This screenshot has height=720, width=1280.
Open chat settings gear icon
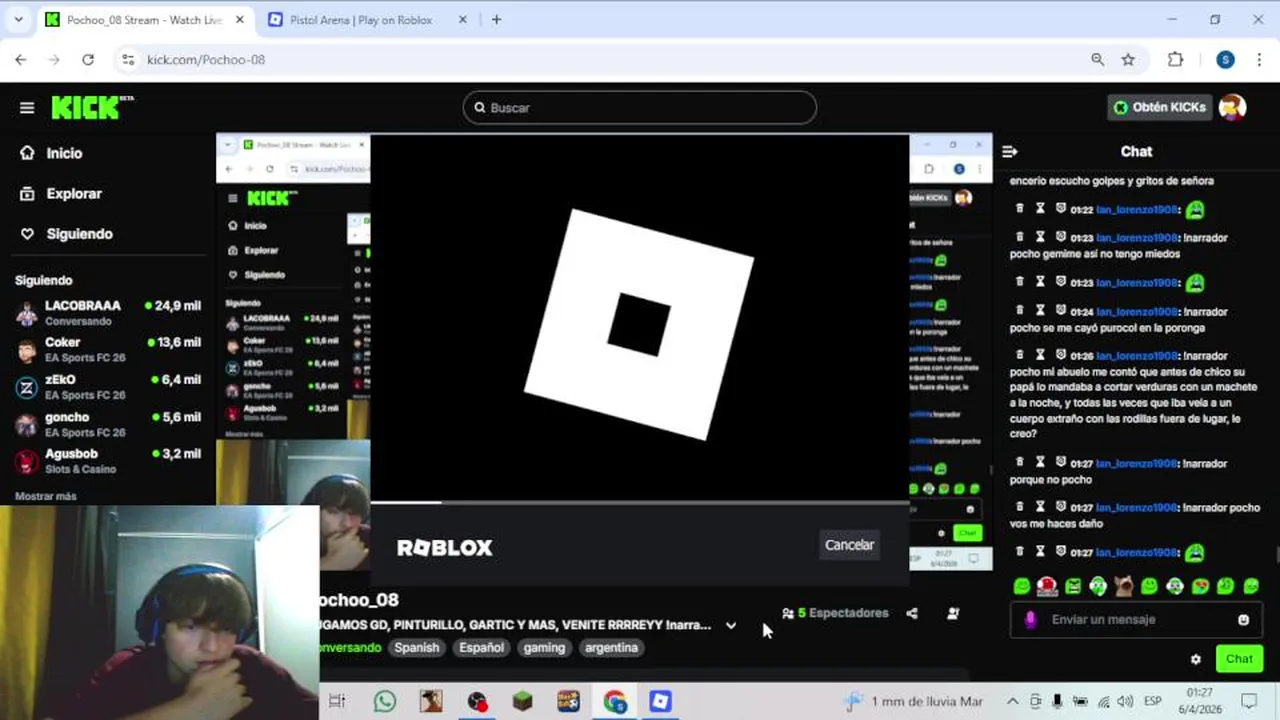tap(1196, 659)
